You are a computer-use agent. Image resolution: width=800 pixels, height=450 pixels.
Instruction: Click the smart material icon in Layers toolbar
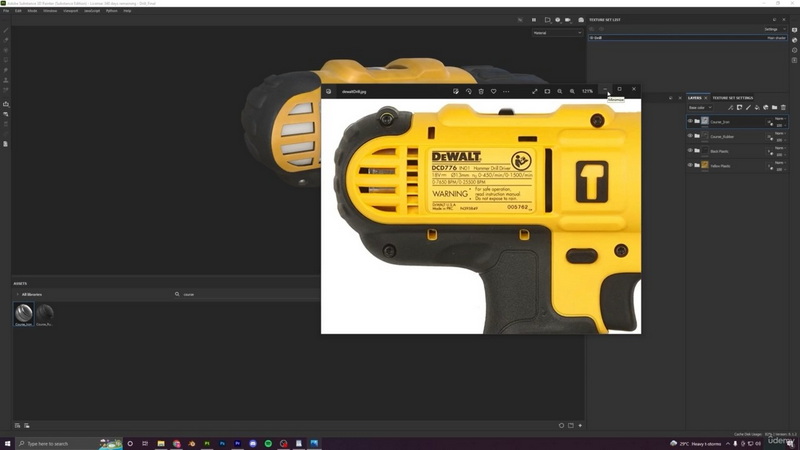tap(766, 108)
